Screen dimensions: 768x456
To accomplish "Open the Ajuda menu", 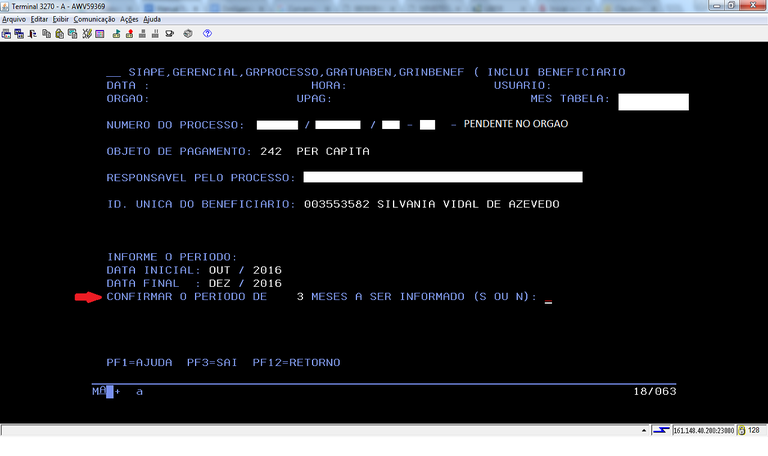I will pyautogui.click(x=152, y=20).
